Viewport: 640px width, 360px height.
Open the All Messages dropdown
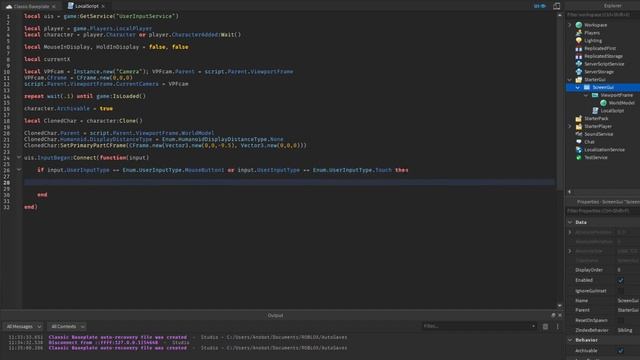[23, 327]
